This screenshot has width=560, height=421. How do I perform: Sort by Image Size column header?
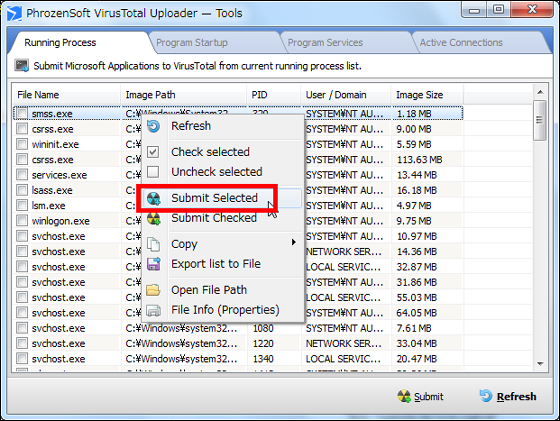point(428,95)
